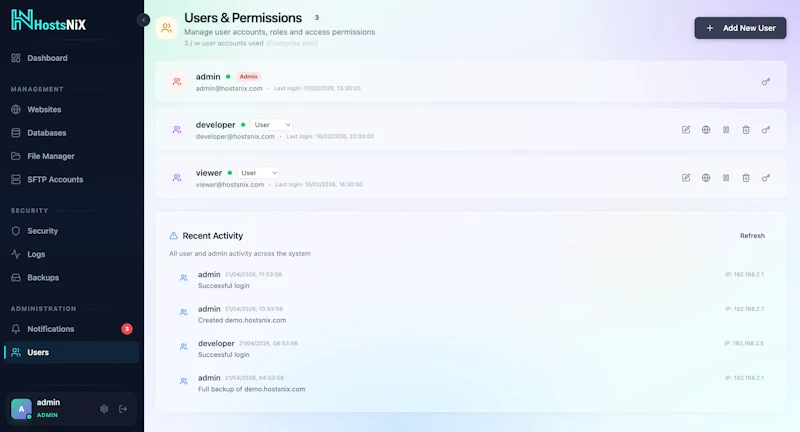Open the Security page

tap(71, 231)
